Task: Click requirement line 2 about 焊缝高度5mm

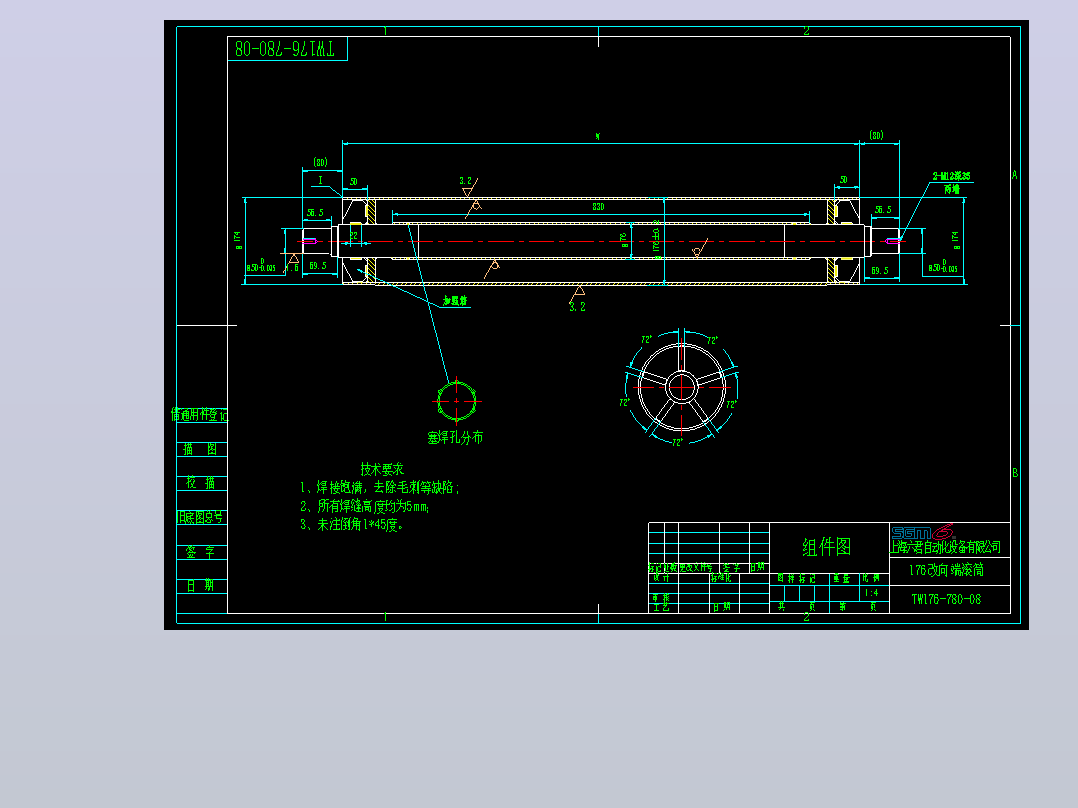Action: [364, 507]
